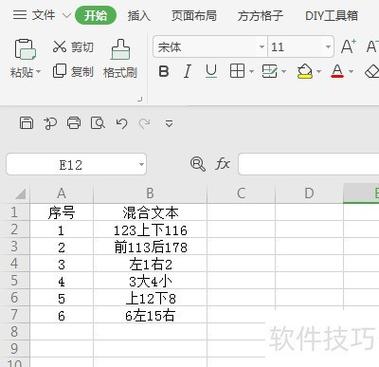Cut selection with 剪切

coord(73,47)
